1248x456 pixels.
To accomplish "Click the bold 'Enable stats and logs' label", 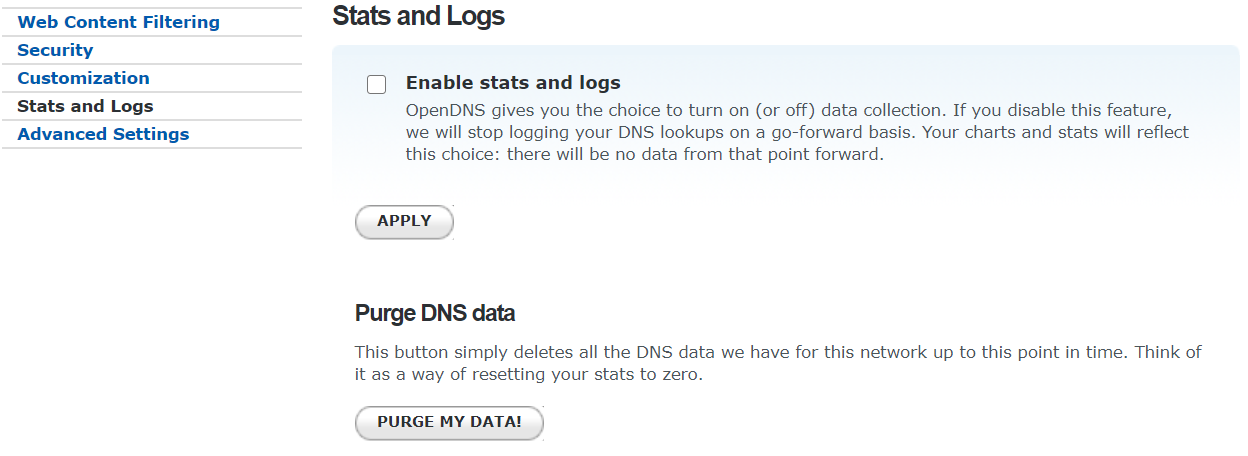I will (x=513, y=83).
